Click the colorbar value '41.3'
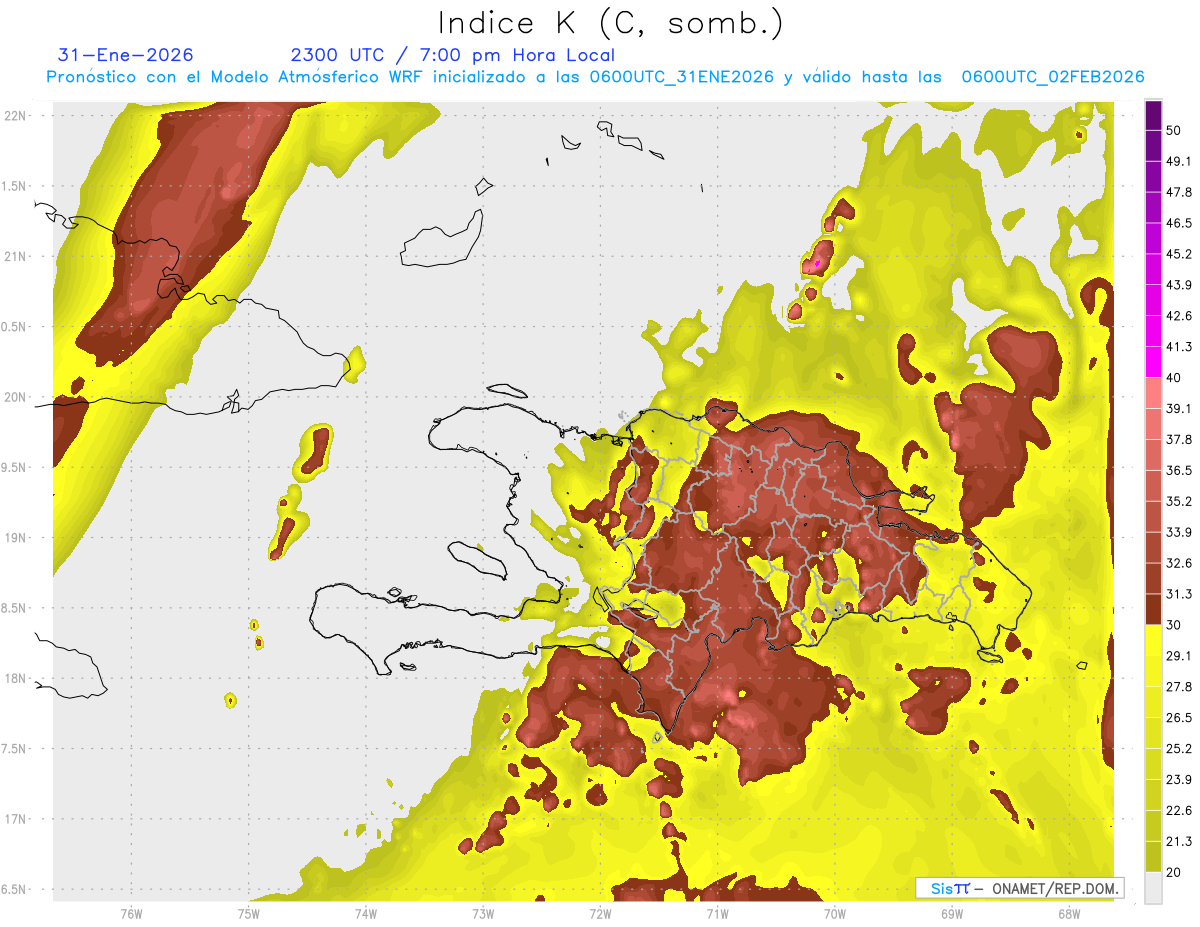Screen dimensions: 1200x927 coord(1179,347)
